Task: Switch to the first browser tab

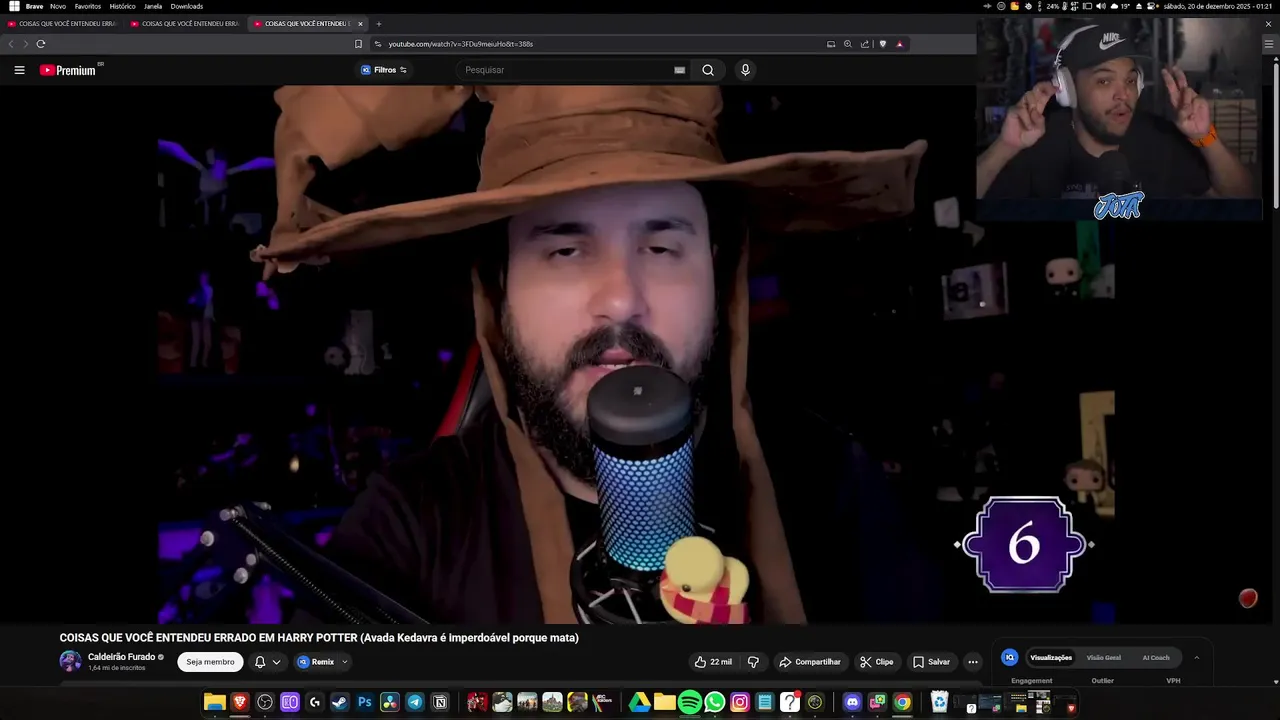Action: 62,24
